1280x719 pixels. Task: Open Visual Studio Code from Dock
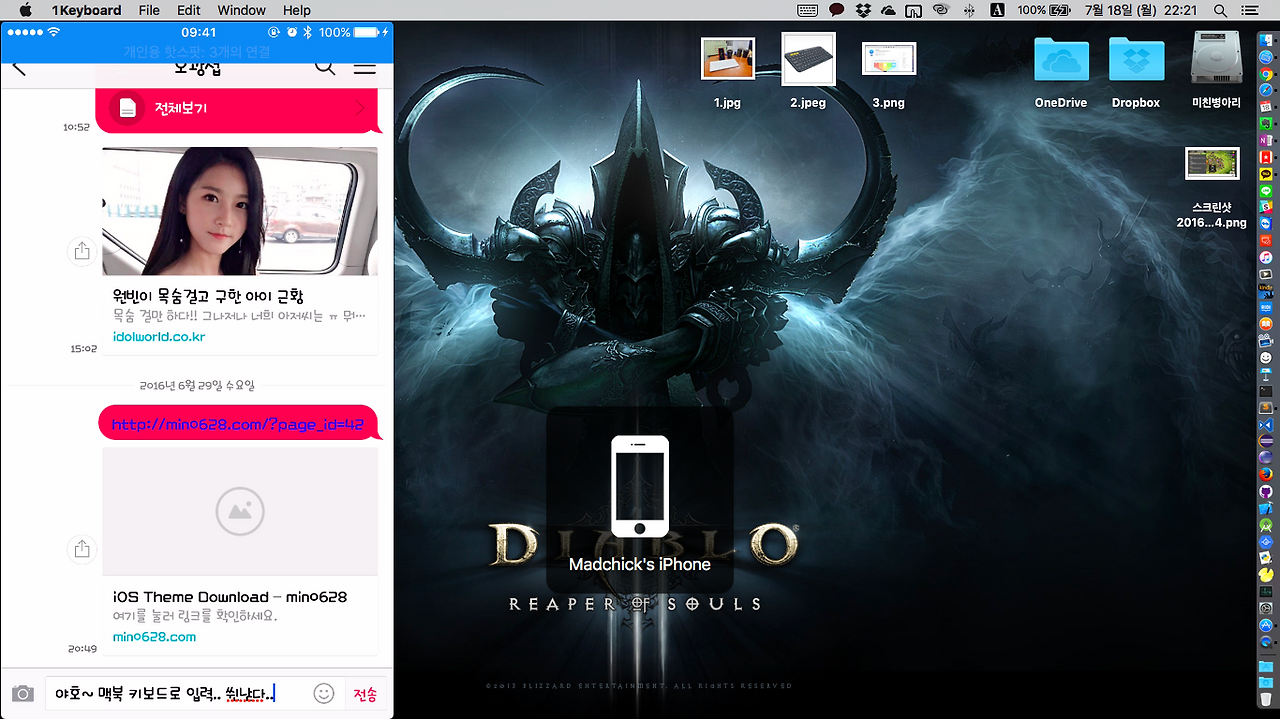click(1264, 425)
